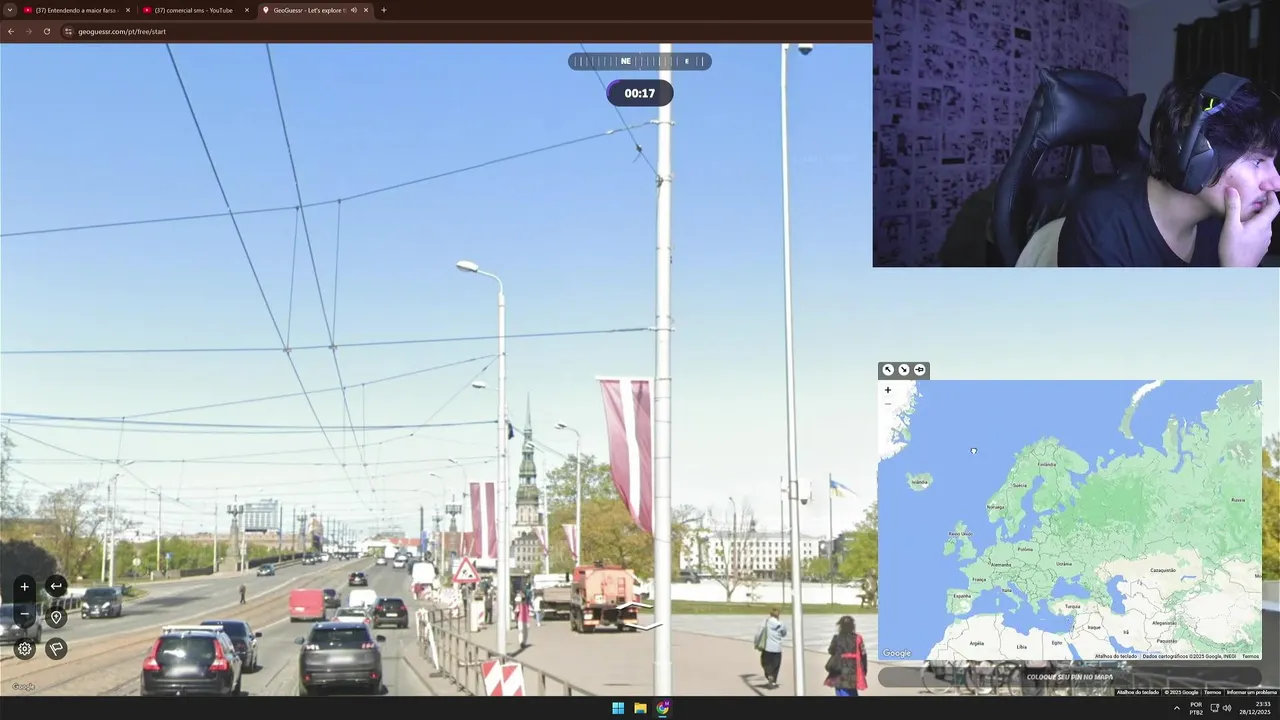Viewport: 1280px width, 720px height.
Task: Go forward in browser history
Action: [28, 31]
